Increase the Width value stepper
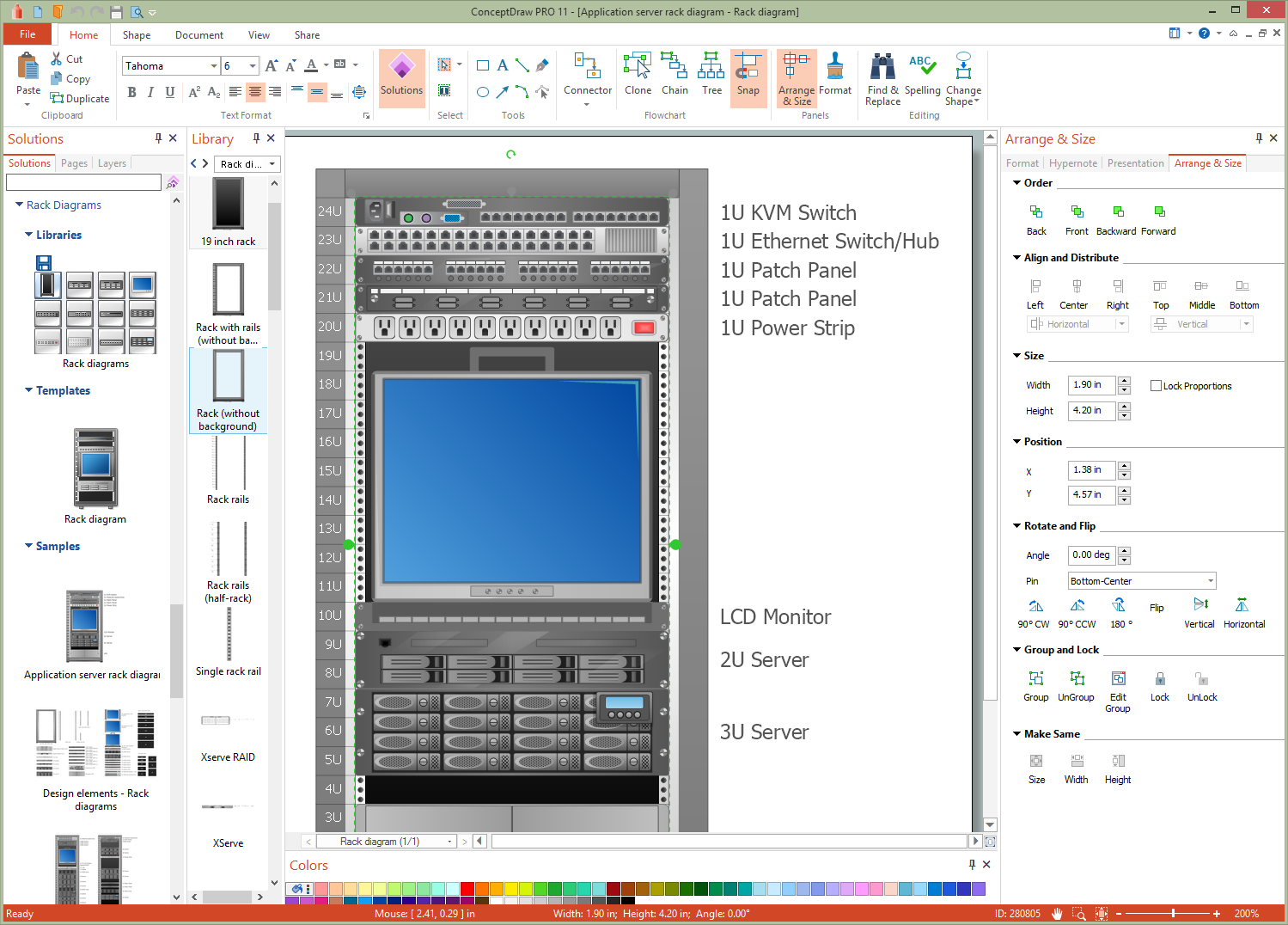1288x925 pixels. click(x=1125, y=381)
